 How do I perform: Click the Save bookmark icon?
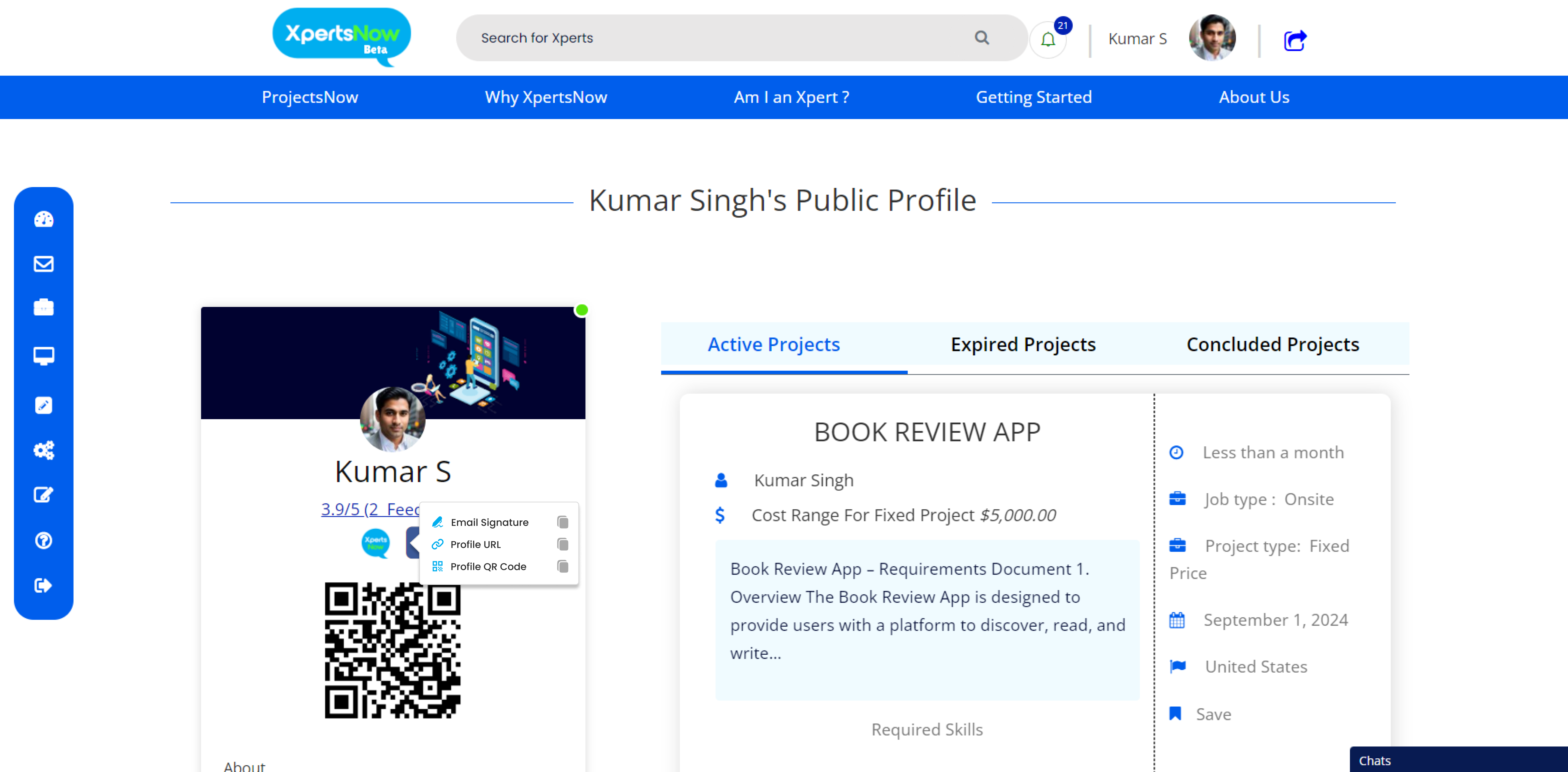coord(1176,714)
